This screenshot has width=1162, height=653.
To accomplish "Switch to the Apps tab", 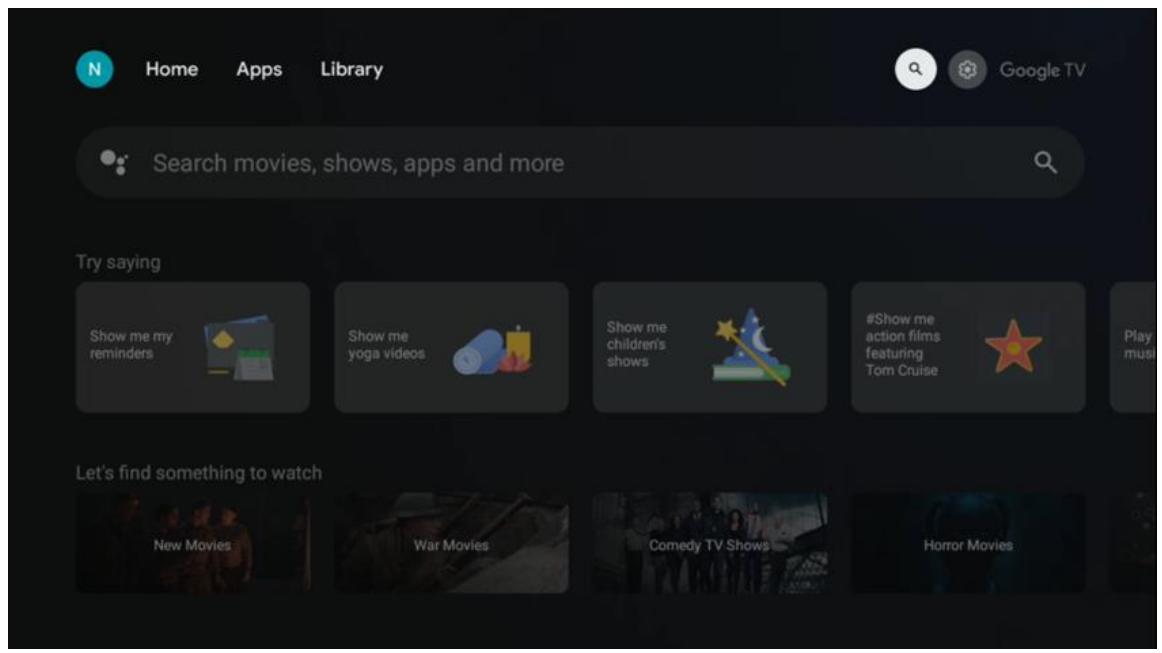I will (x=259, y=70).
